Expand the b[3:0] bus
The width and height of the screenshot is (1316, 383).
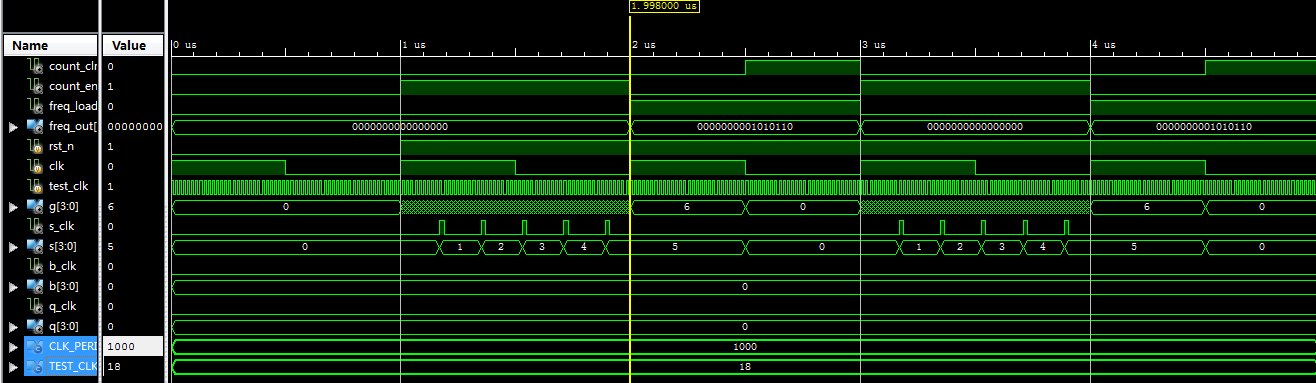13,287
